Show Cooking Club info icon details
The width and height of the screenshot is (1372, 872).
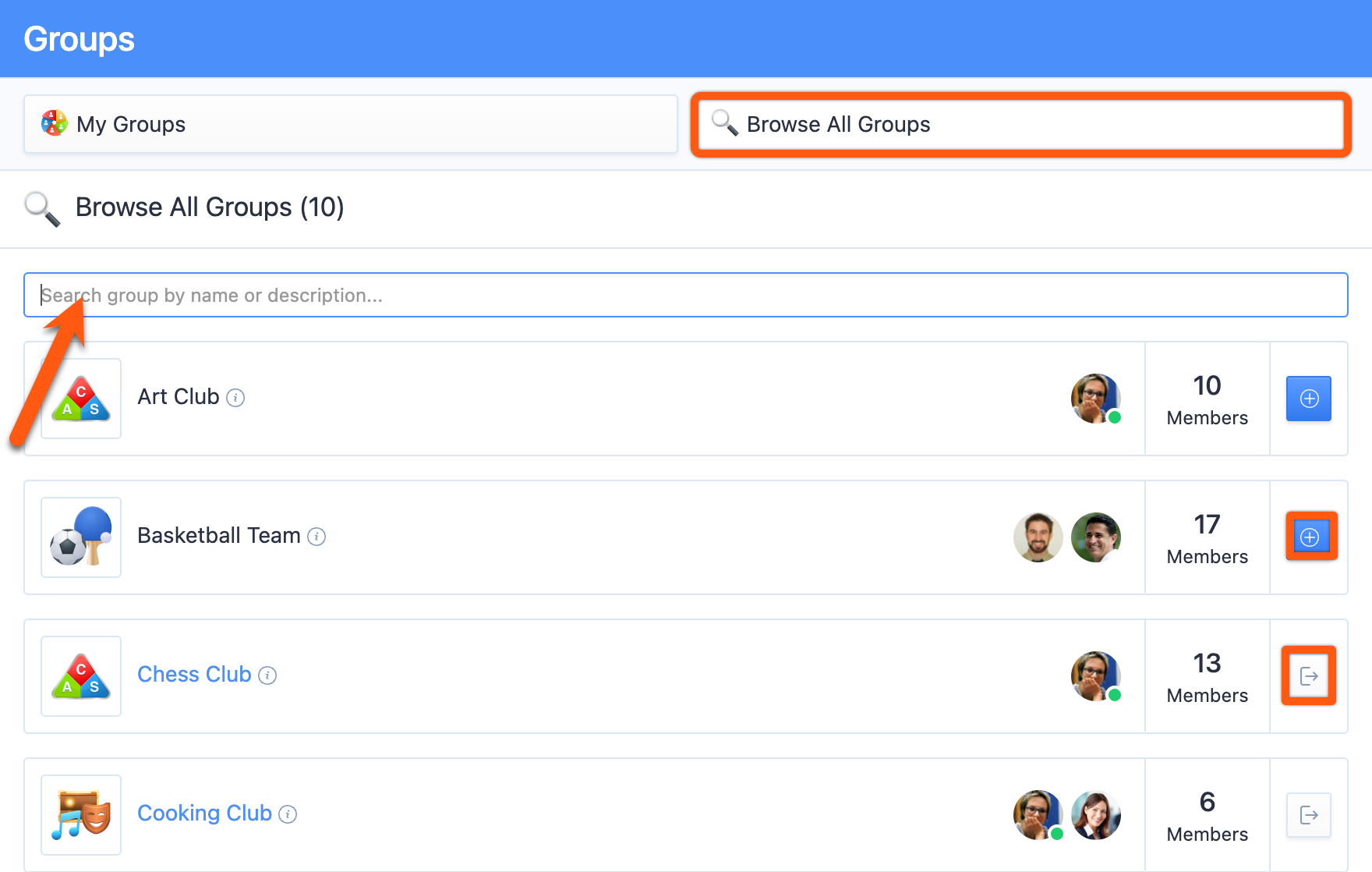(x=288, y=814)
